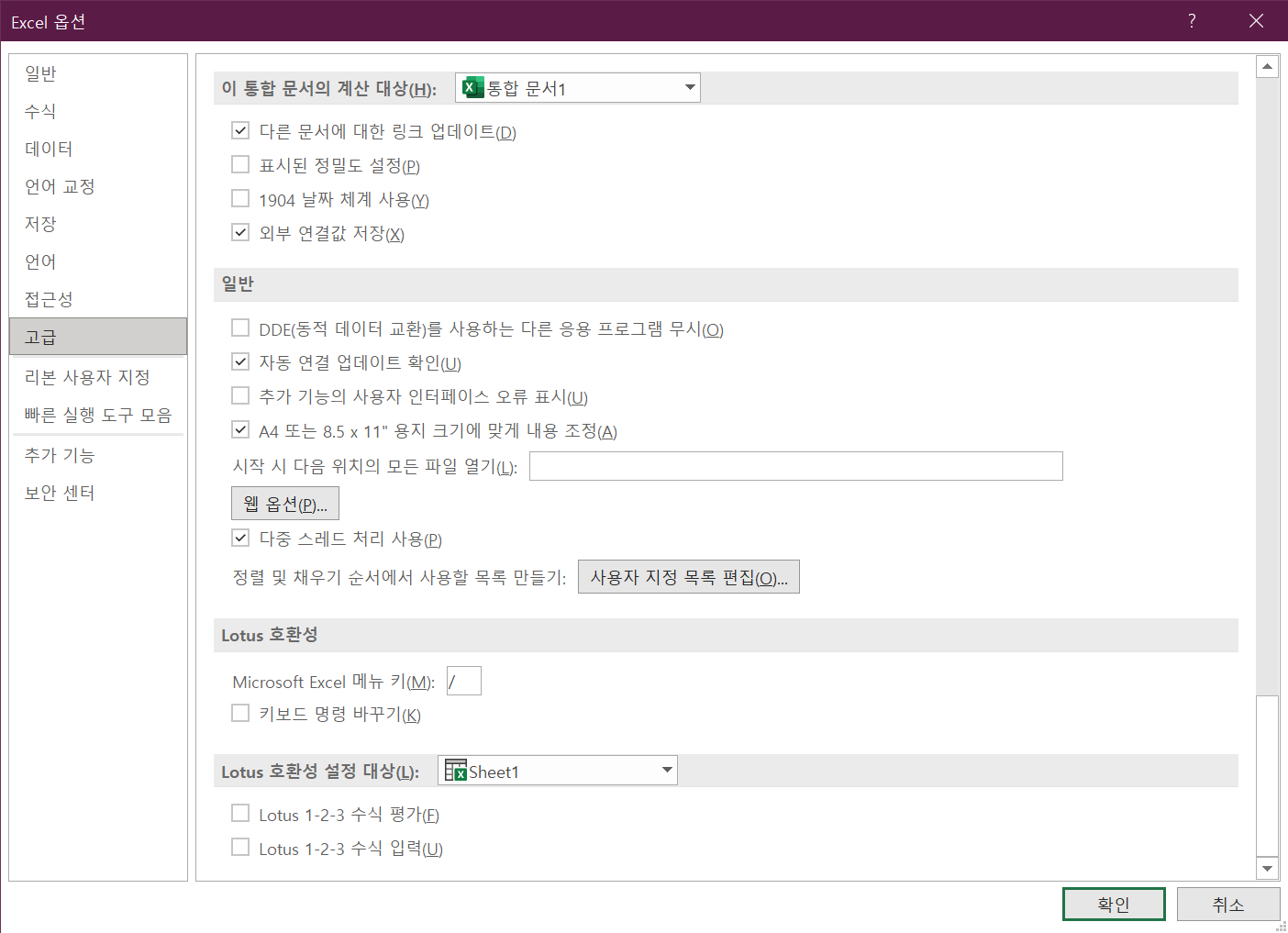This screenshot has width=1288, height=933.
Task: Uncheck 자동 연결 업데이트 확인
Action: [x=240, y=362]
